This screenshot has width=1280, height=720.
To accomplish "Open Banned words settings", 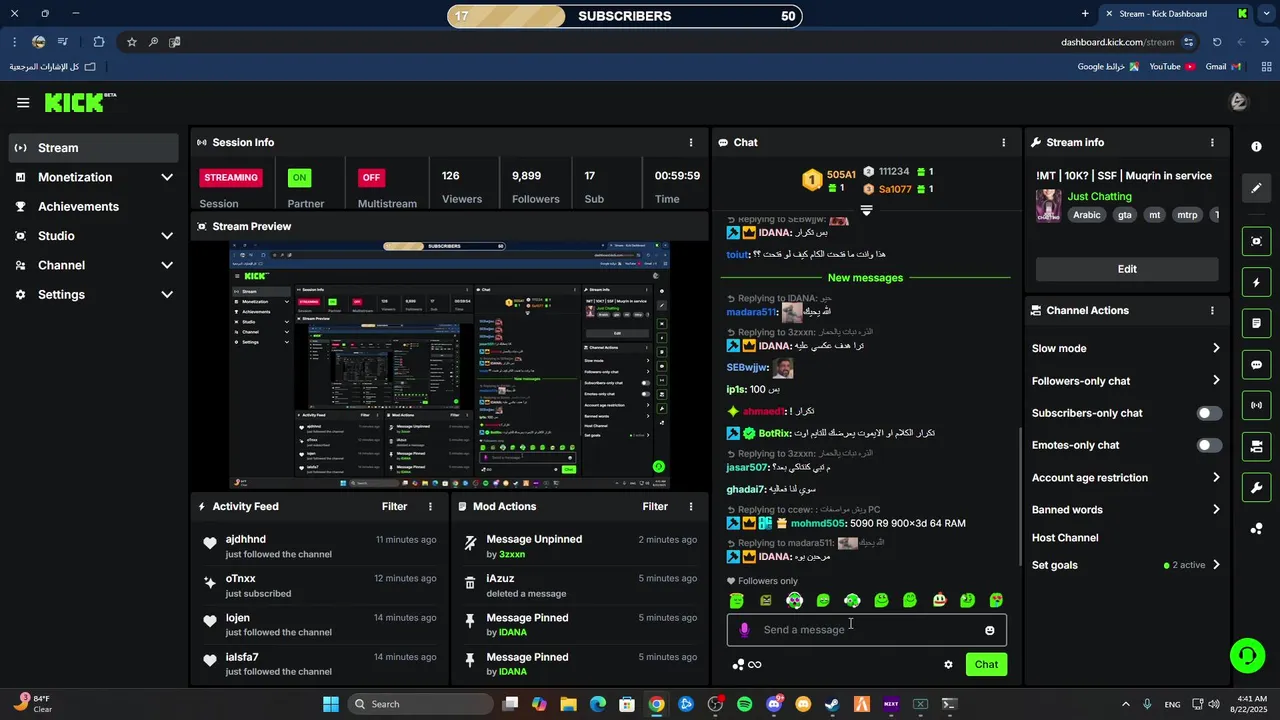I will click(x=1127, y=509).
